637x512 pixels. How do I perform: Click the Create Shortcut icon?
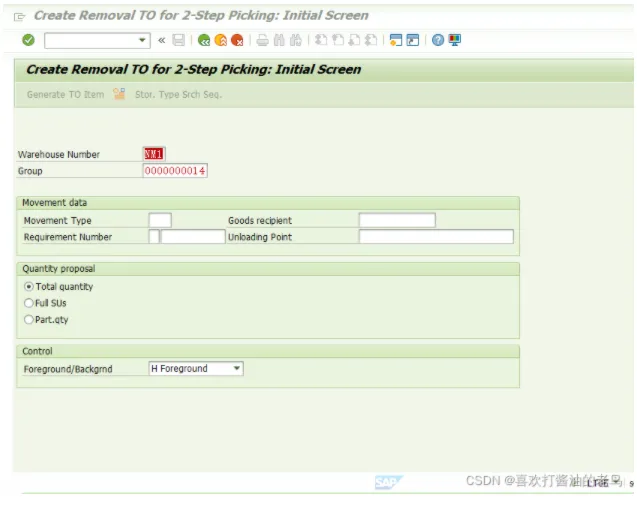(413, 40)
